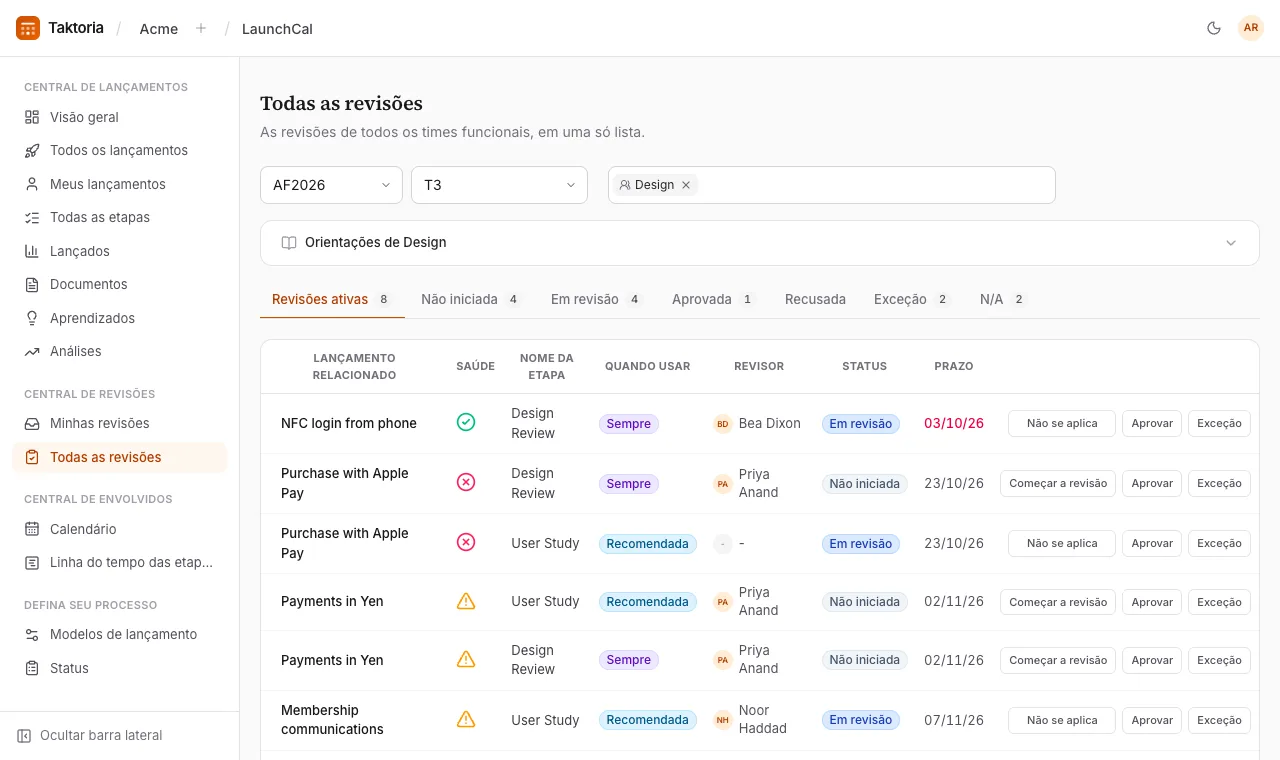
Task: Open Análises from the sidebar
Action: tap(120, 351)
